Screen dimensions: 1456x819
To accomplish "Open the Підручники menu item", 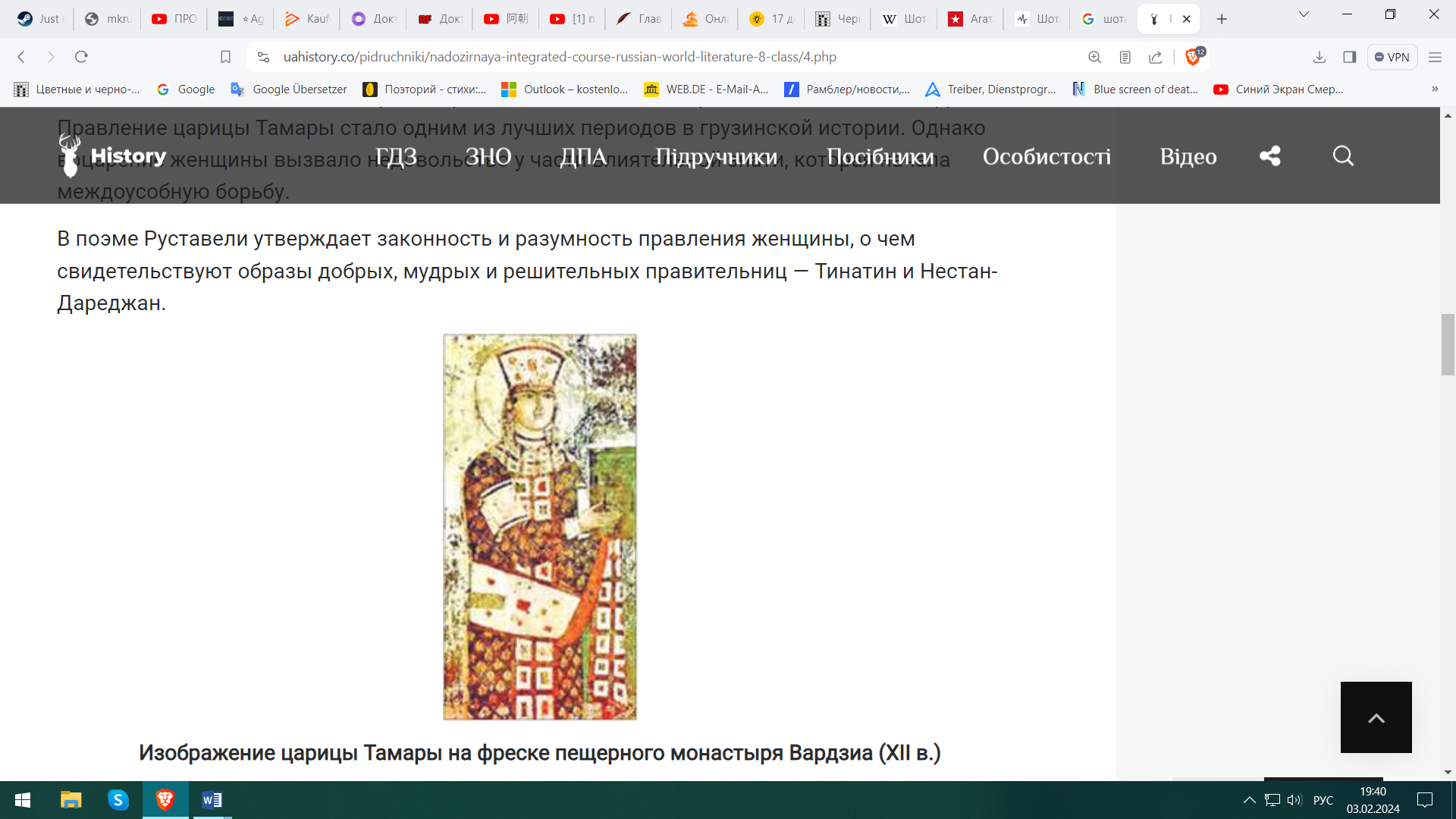I will click(x=716, y=156).
